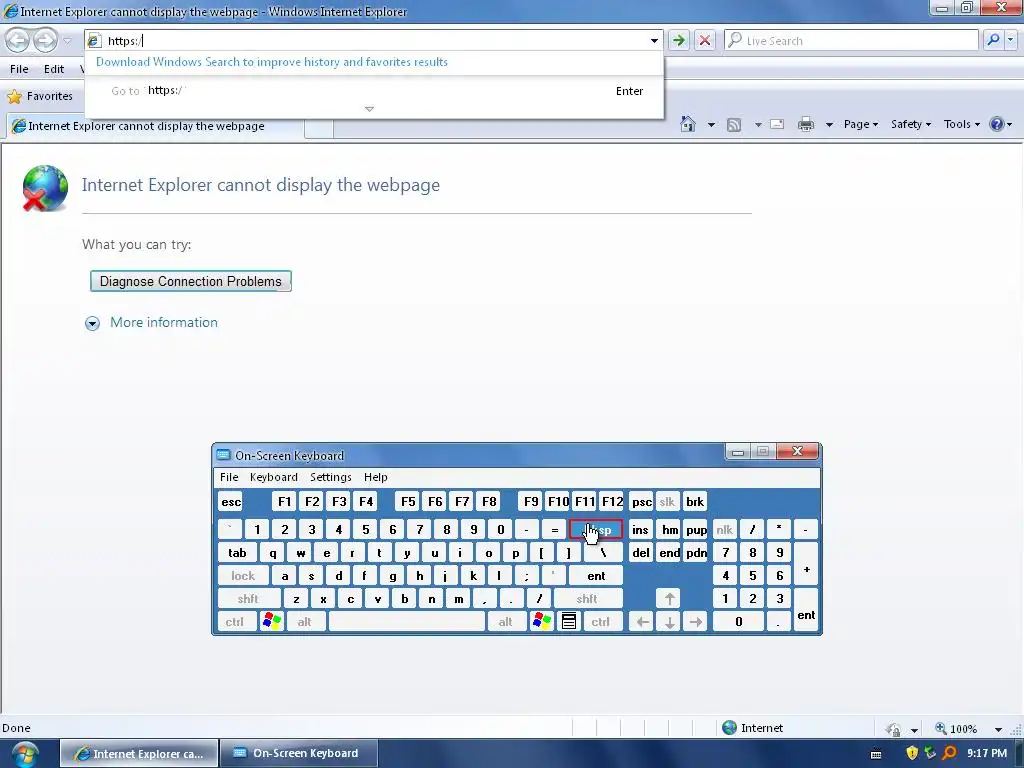
Task: Open the Print dropdown arrow
Action: (829, 124)
